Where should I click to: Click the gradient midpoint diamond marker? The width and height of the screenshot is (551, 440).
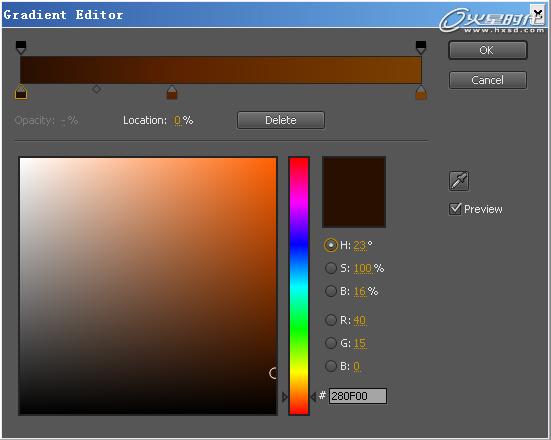pos(97,89)
